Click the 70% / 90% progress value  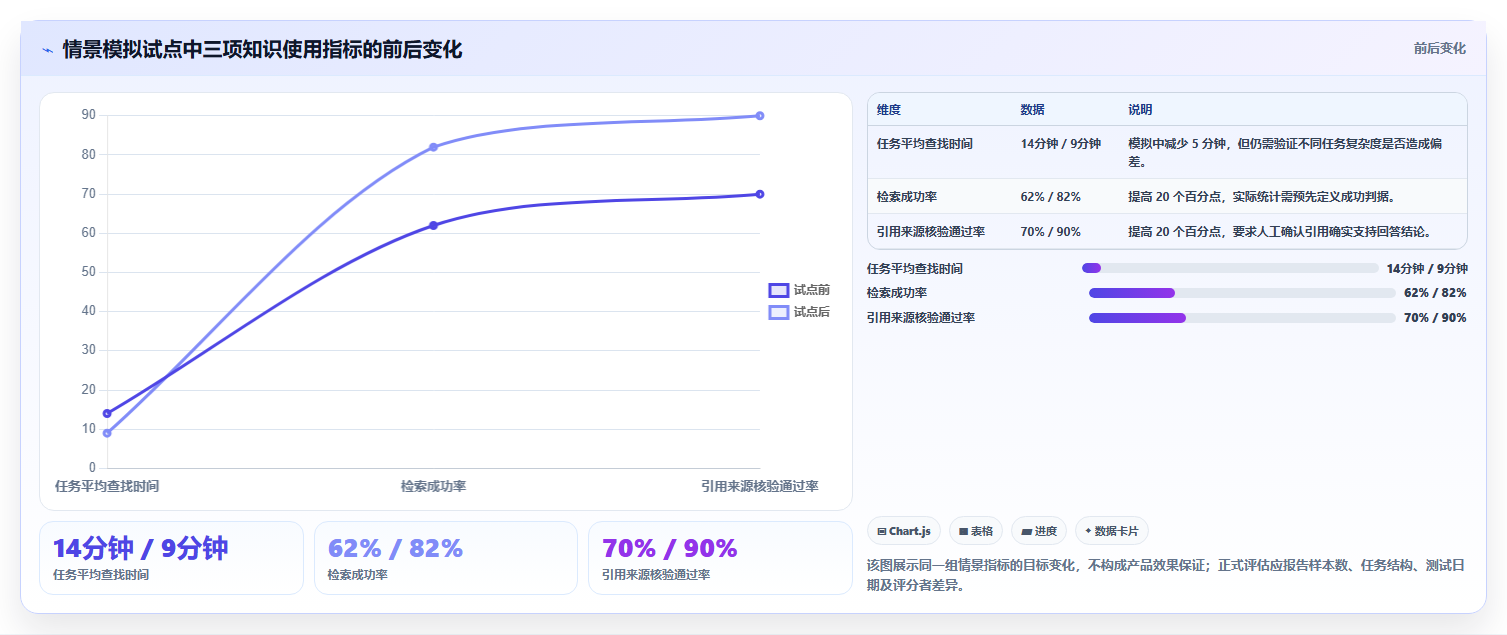coord(1435,318)
